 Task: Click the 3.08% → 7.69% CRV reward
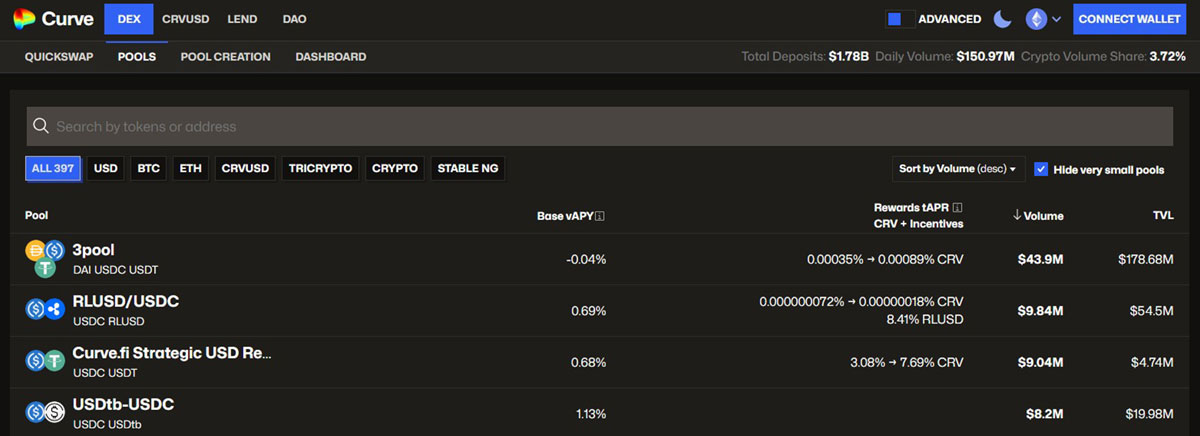tap(907, 361)
